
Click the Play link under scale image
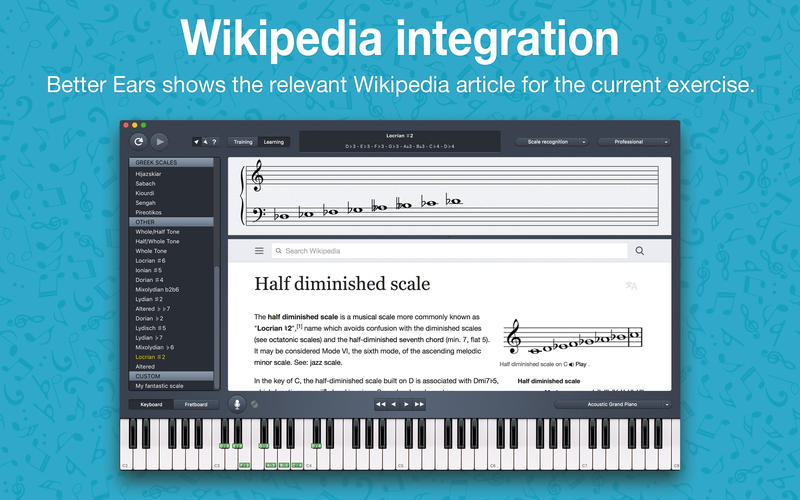pyautogui.click(x=581, y=364)
